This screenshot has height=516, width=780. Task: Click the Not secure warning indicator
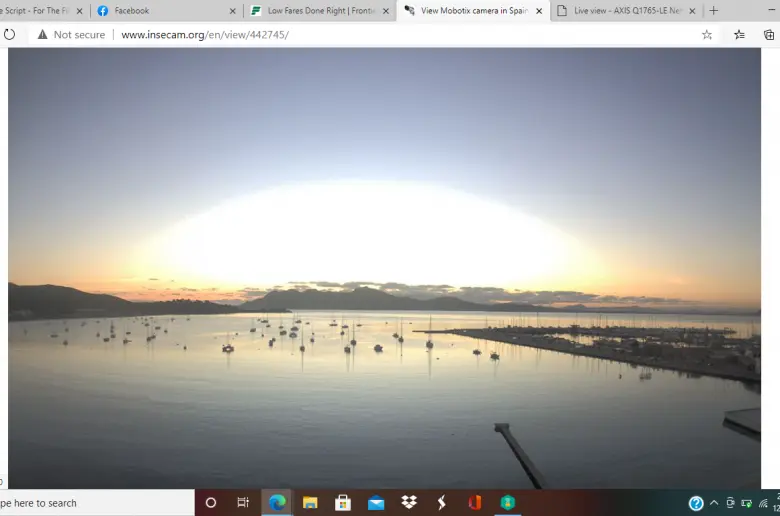click(70, 34)
